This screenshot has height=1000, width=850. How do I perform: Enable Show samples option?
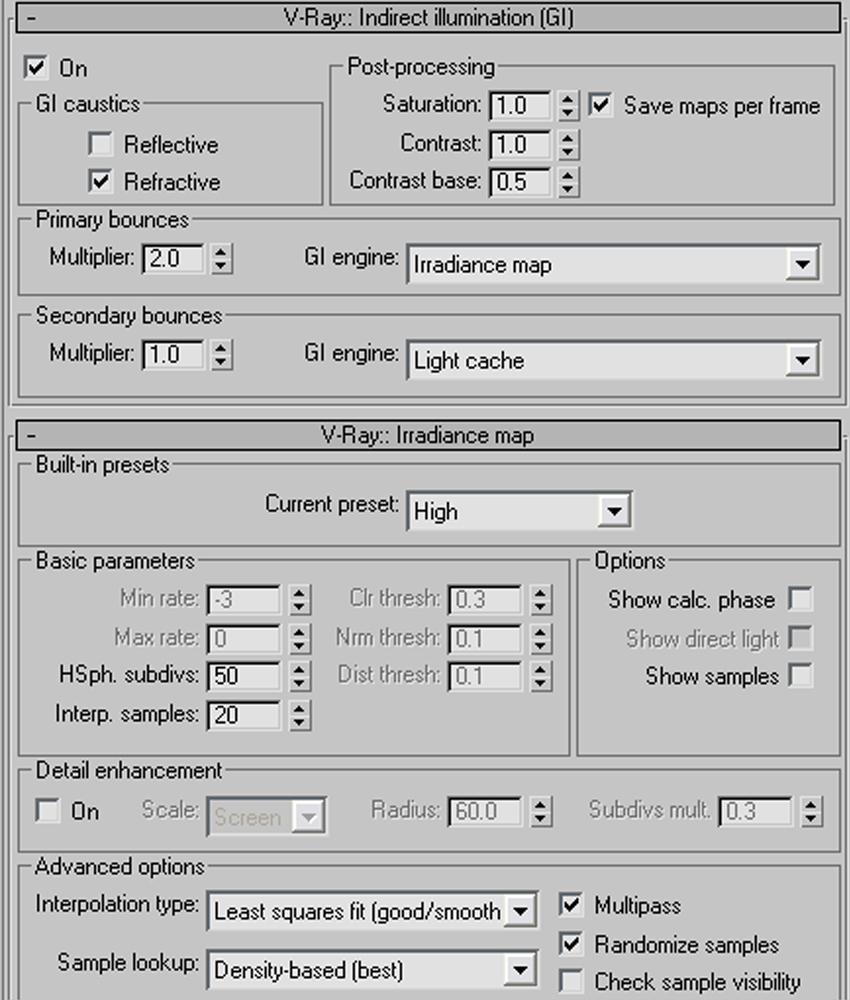800,676
